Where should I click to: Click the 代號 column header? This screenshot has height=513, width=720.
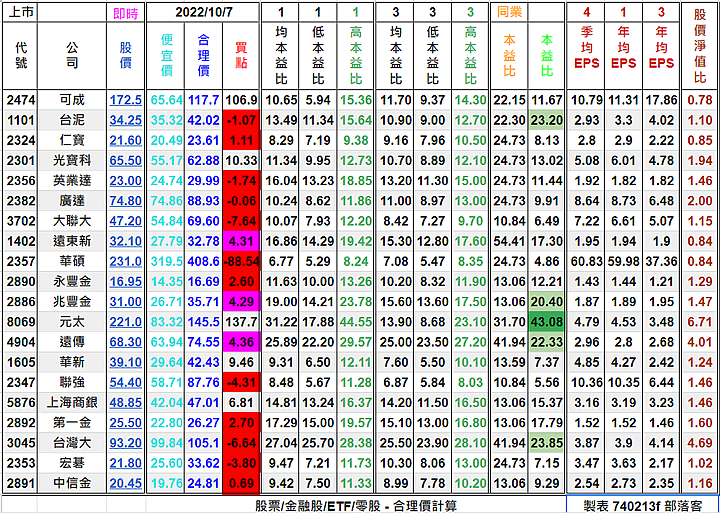21,55
